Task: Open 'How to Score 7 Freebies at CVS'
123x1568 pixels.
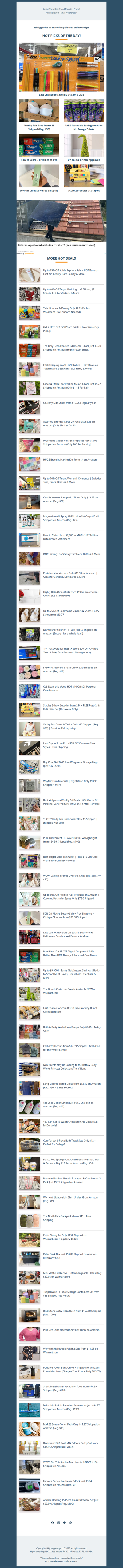Action: [39, 160]
